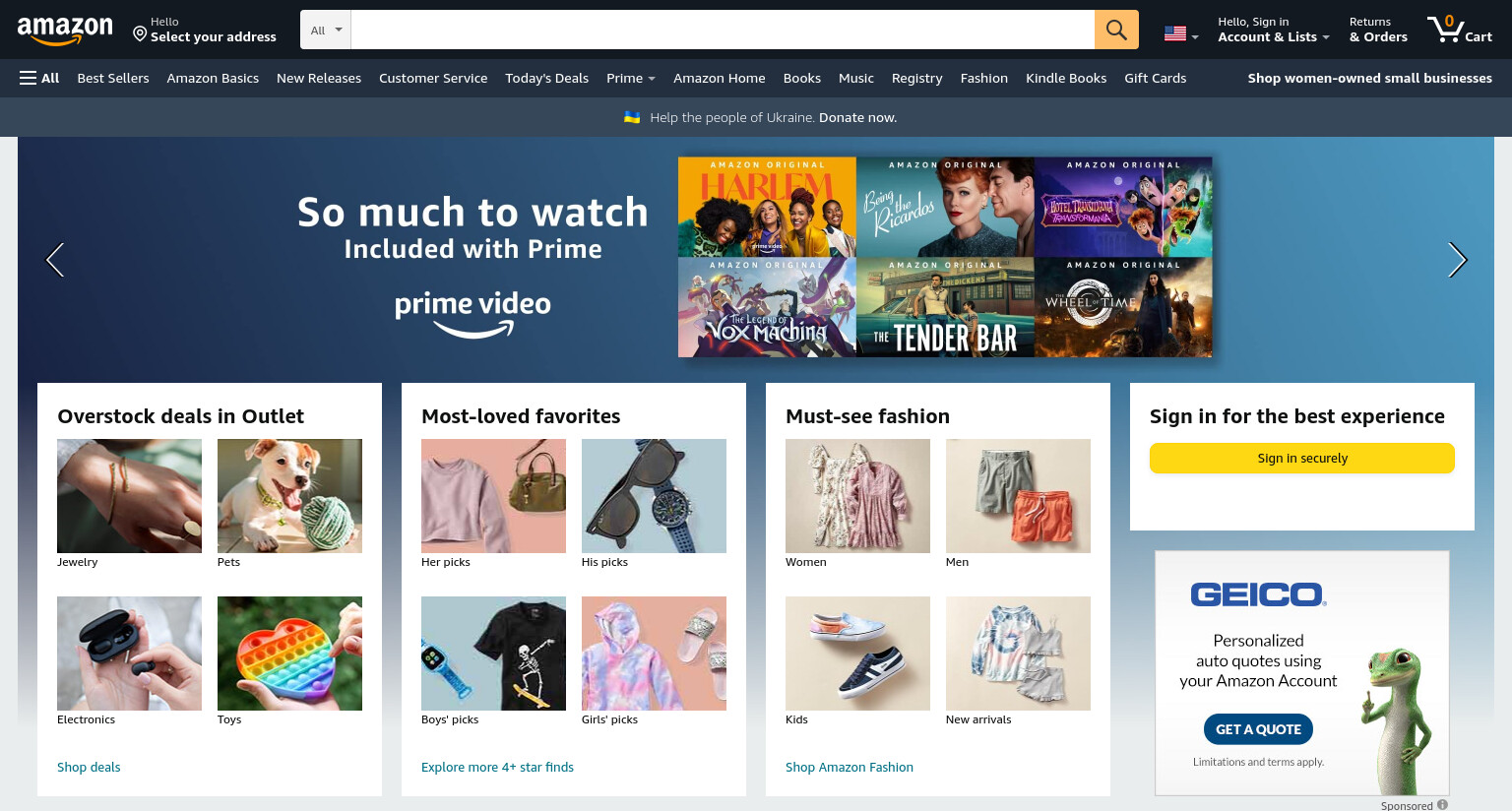This screenshot has height=811, width=1512.
Task: Select Hotel Transylvania Transformania thumbnail
Action: point(1123,207)
